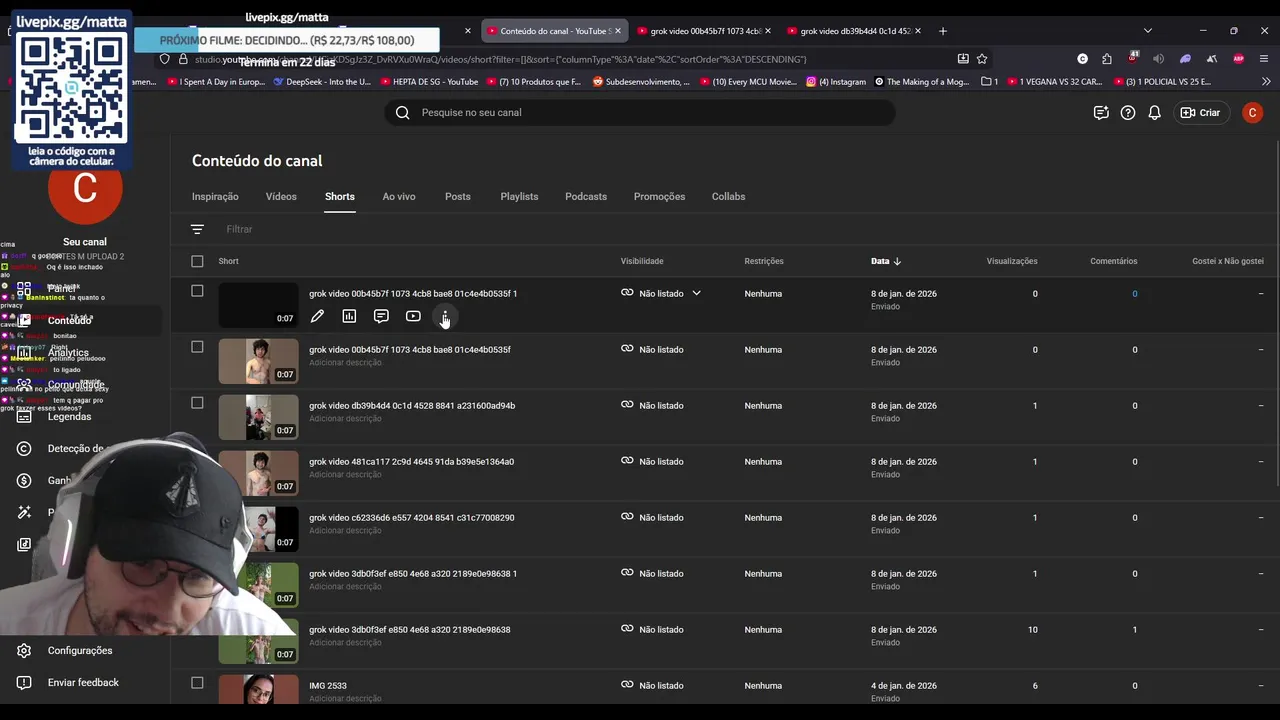Click the filter lines icon beside Filtrar
1280x720 pixels.
click(197, 229)
